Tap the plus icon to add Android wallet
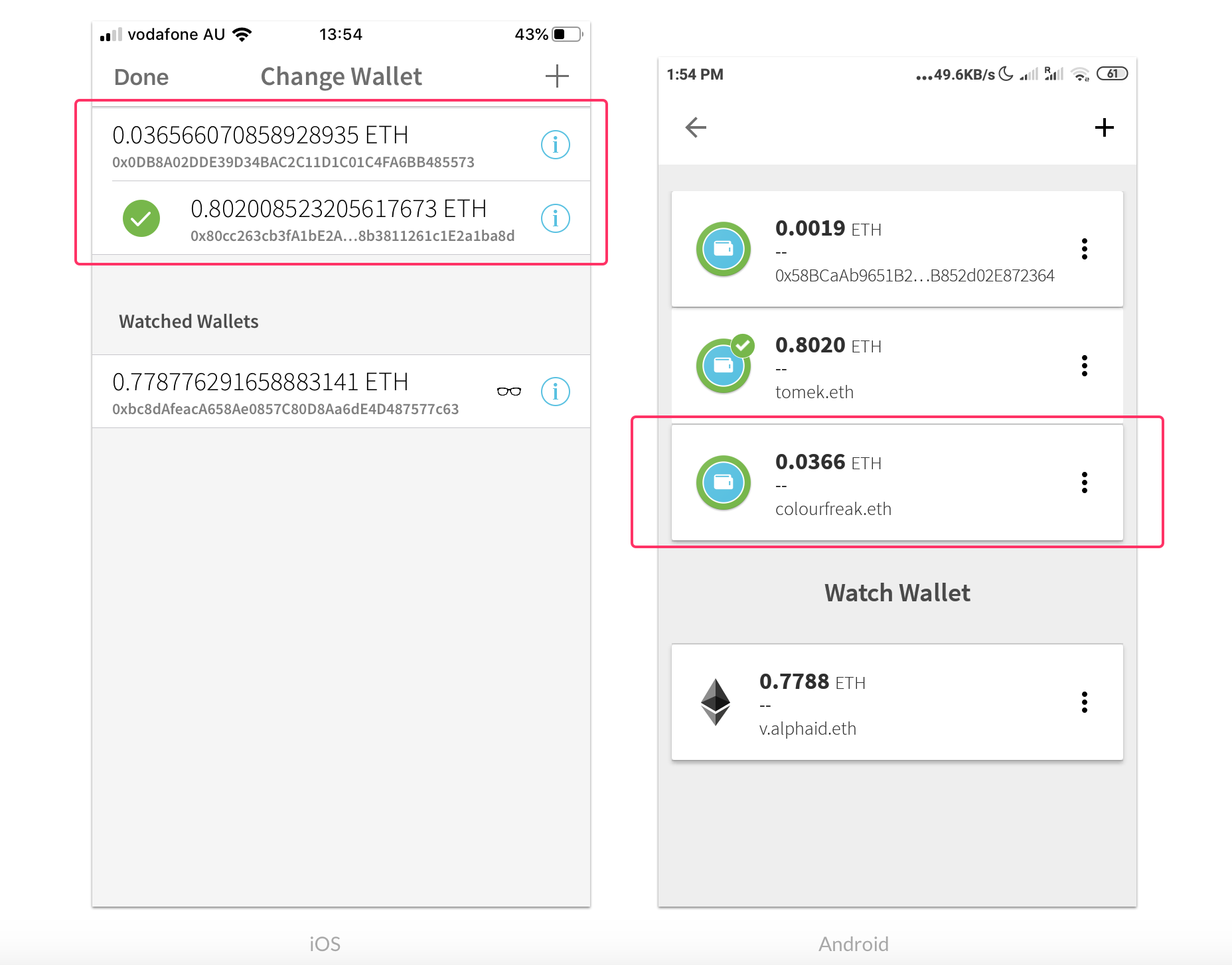The image size is (1232, 965). pos(1105,127)
